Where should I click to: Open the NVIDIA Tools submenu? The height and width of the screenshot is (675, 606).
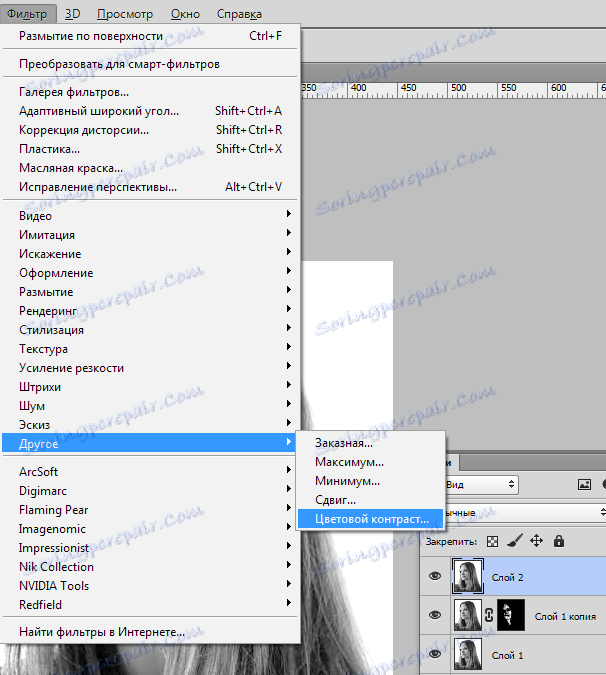[149, 585]
